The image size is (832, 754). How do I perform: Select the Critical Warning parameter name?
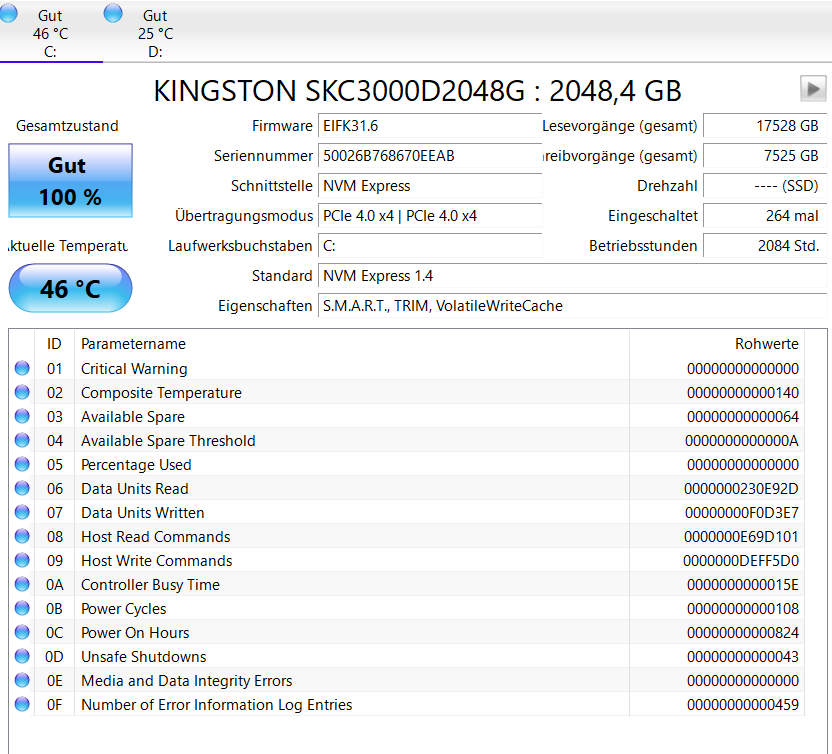134,369
